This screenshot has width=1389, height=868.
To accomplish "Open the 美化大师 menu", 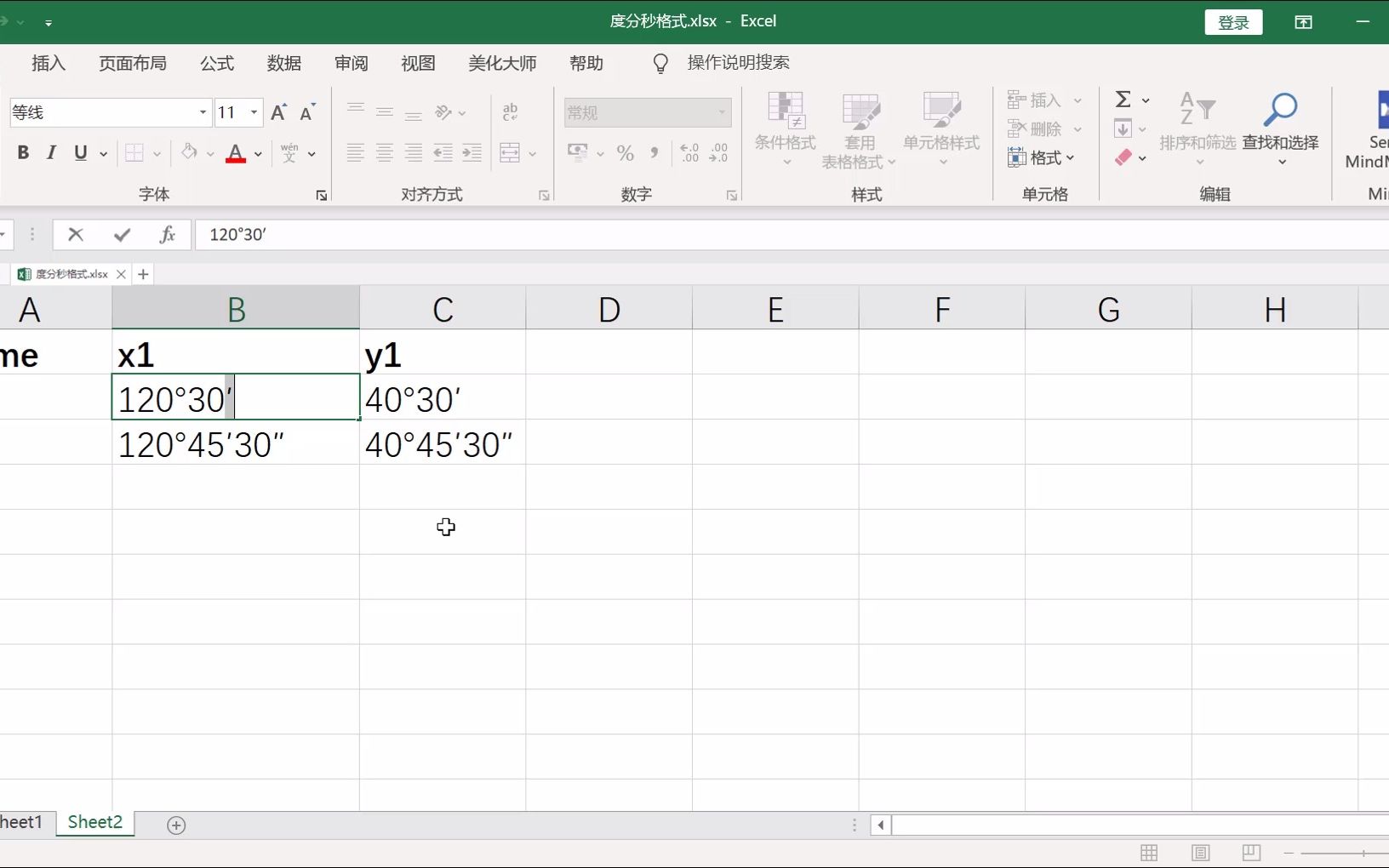I will pos(502,62).
